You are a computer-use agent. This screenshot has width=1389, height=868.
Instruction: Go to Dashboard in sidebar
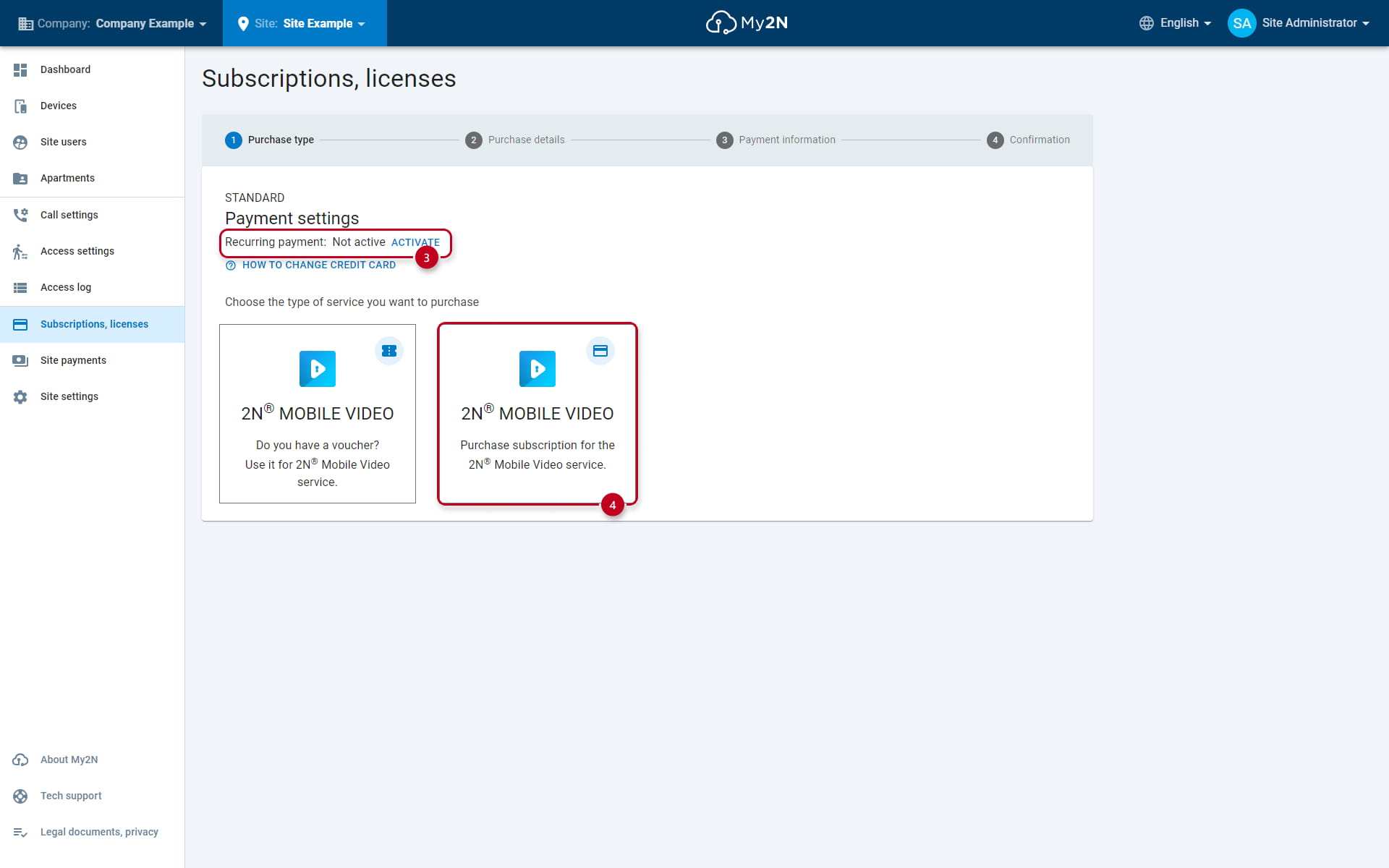pyautogui.click(x=93, y=69)
